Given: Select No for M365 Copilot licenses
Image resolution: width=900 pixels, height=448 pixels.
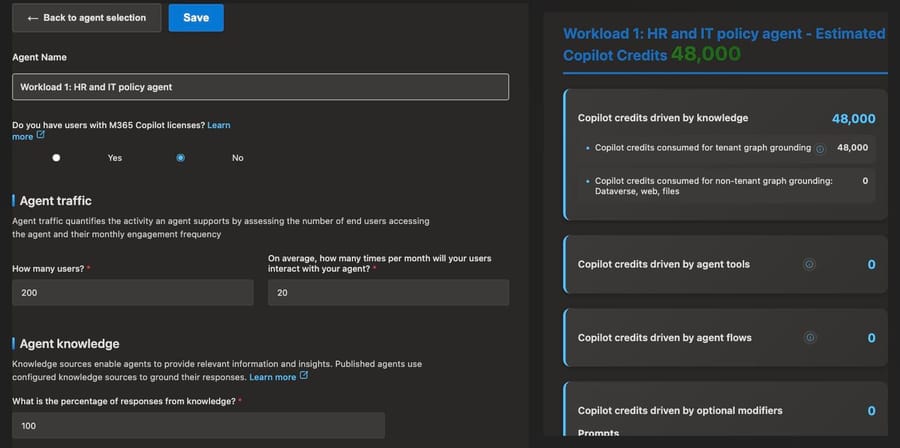Looking at the screenshot, I should pos(181,158).
